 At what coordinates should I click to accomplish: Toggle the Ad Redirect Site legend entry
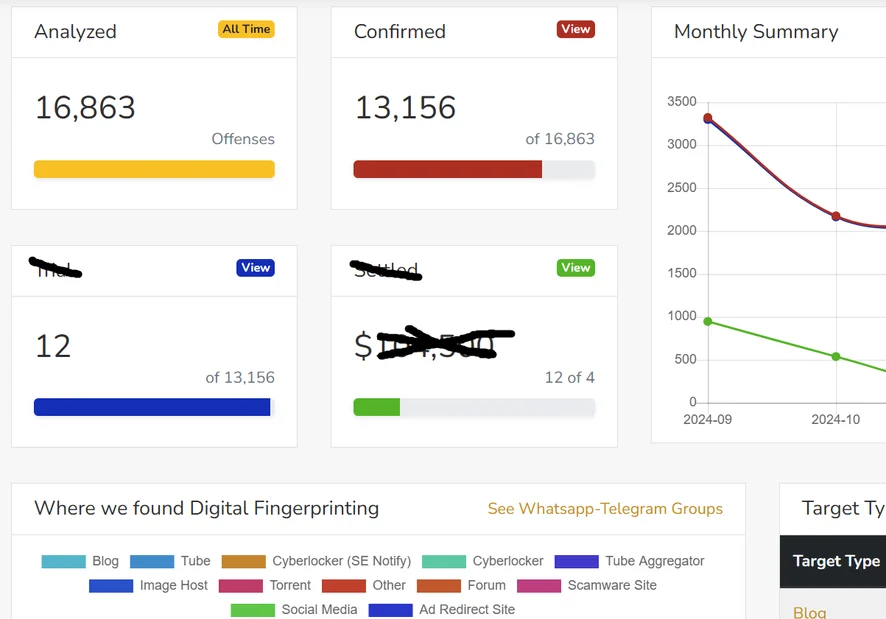pyautogui.click(x=442, y=609)
